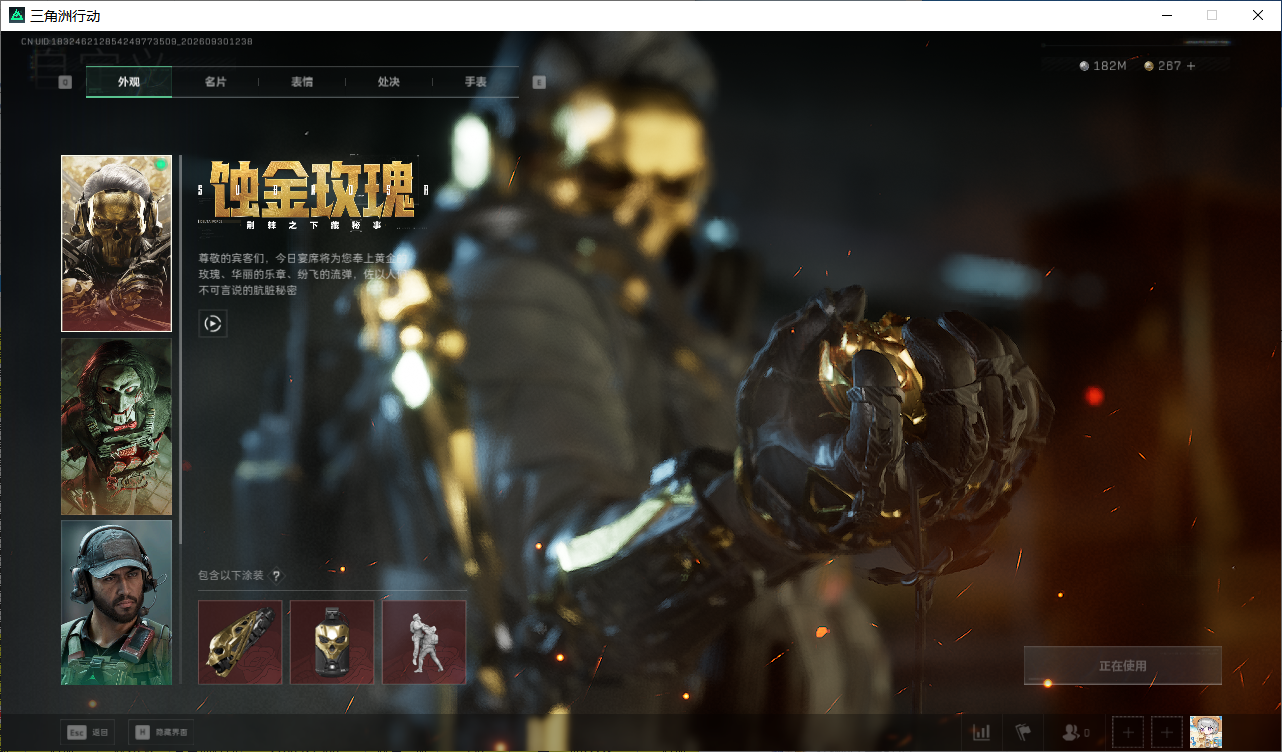Switch to the 名片 tab
The height and width of the screenshot is (752, 1282).
[x=215, y=82]
